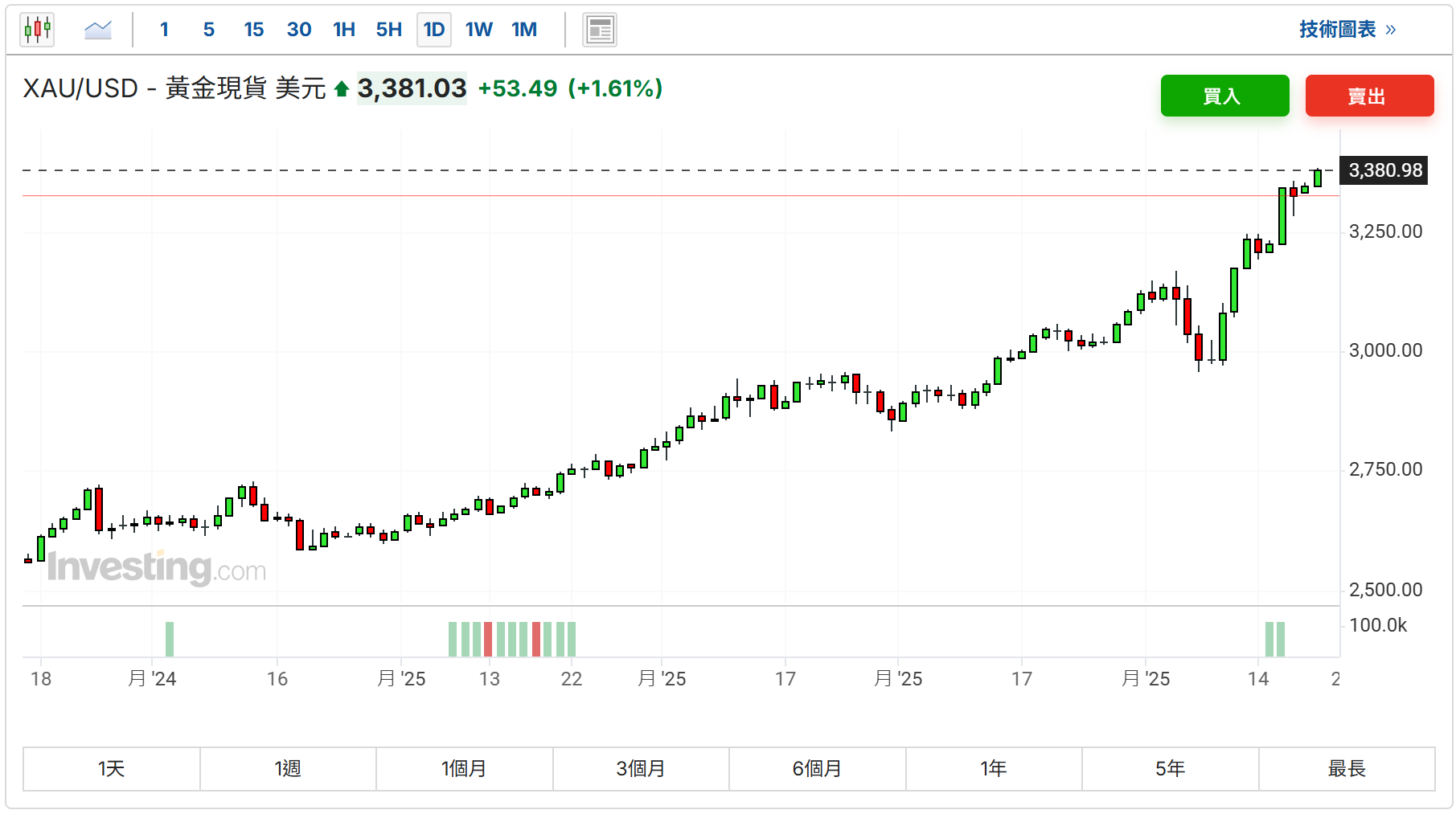Show the 5年 time range

[1171, 769]
